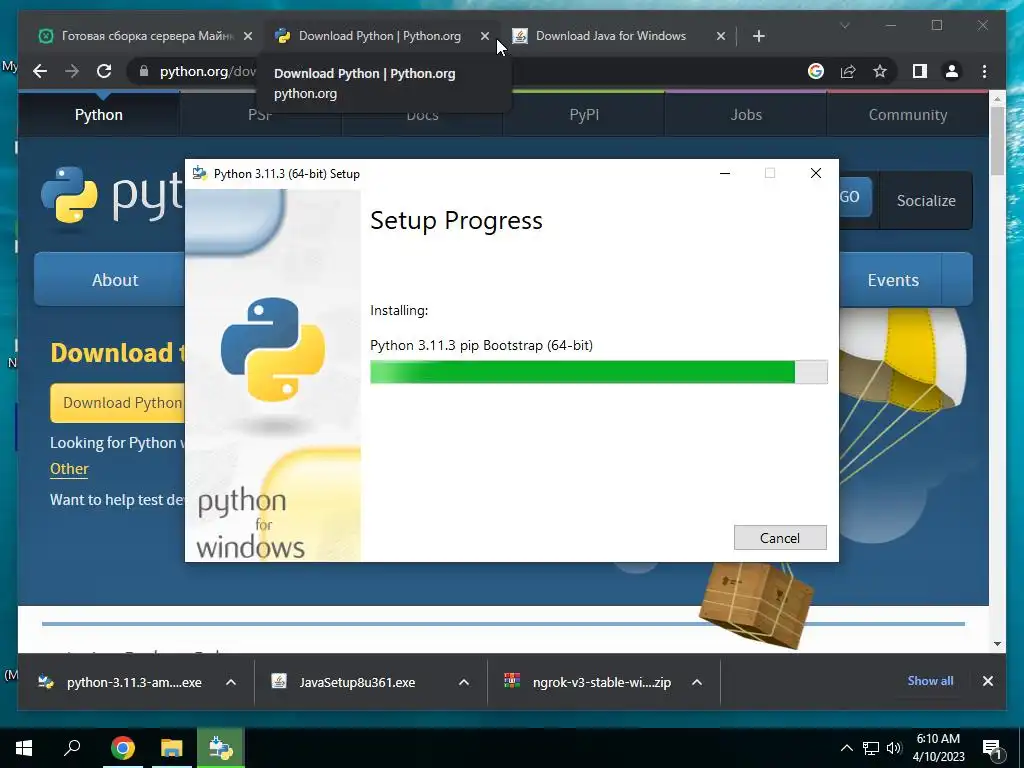Click the About menu on python.org
1024x768 pixels.
coord(115,280)
